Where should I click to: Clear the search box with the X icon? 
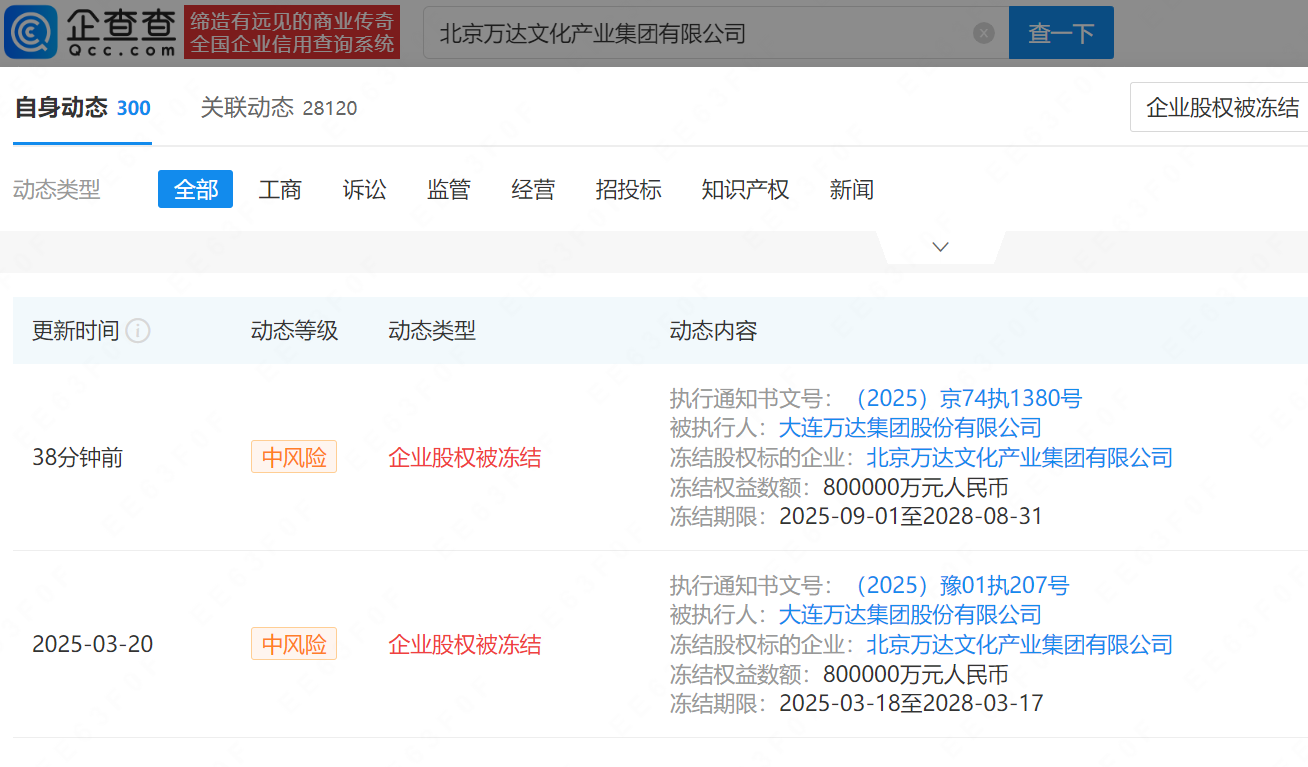[984, 33]
